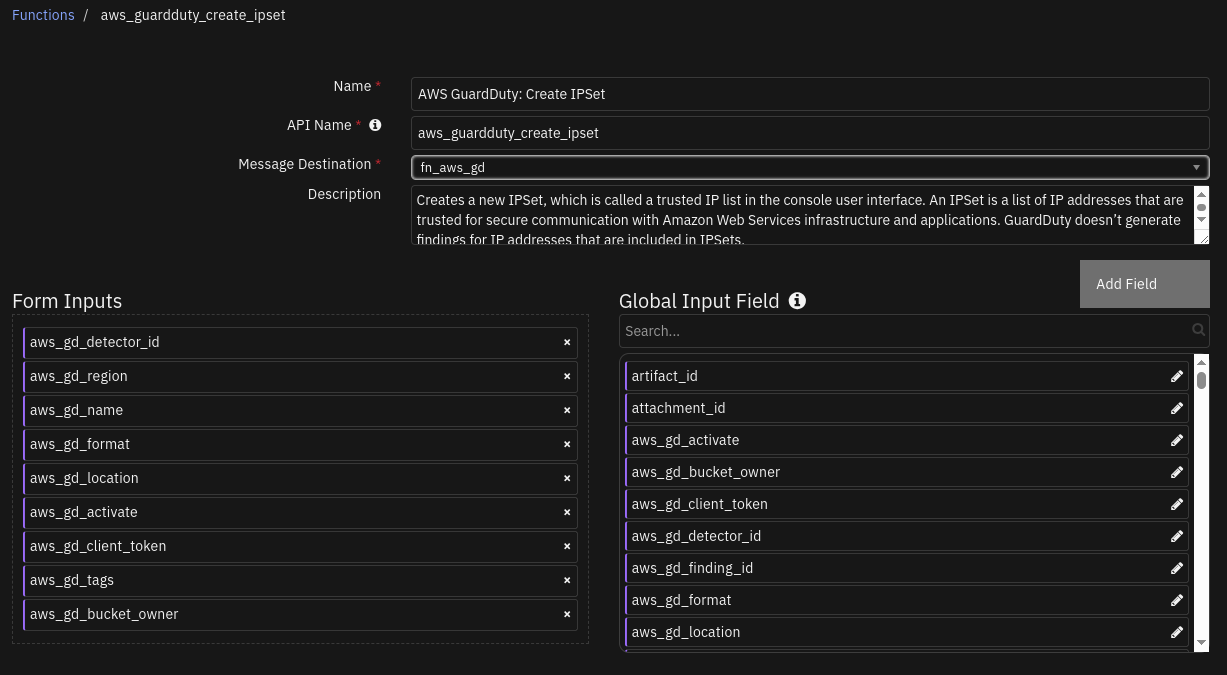Screen dimensions: 1227x675
Task: Remove aws_gd_client_token from Form Inputs
Action: [x=567, y=546]
